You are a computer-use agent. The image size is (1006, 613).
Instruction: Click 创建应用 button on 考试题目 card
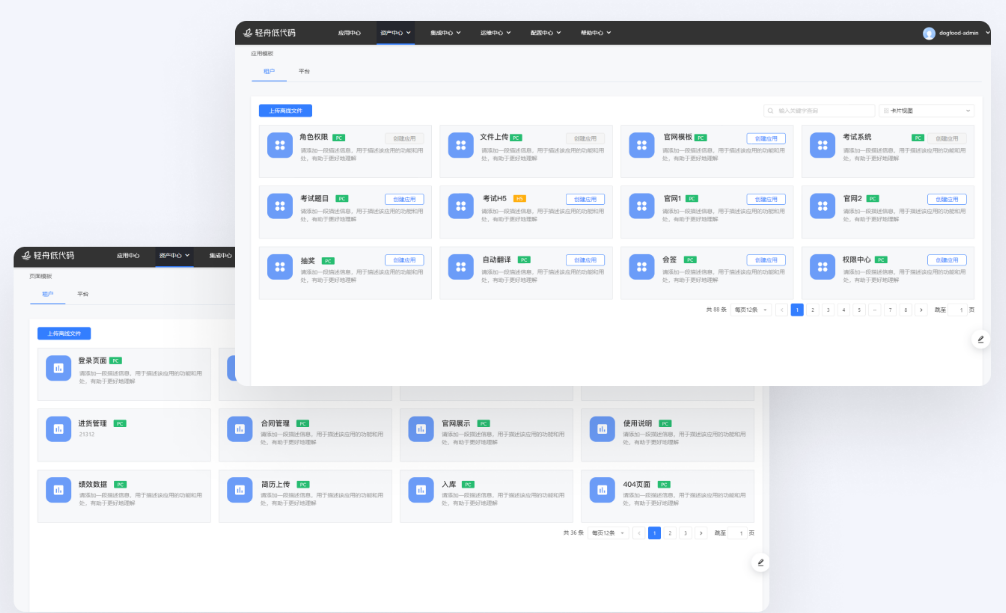[x=404, y=199]
